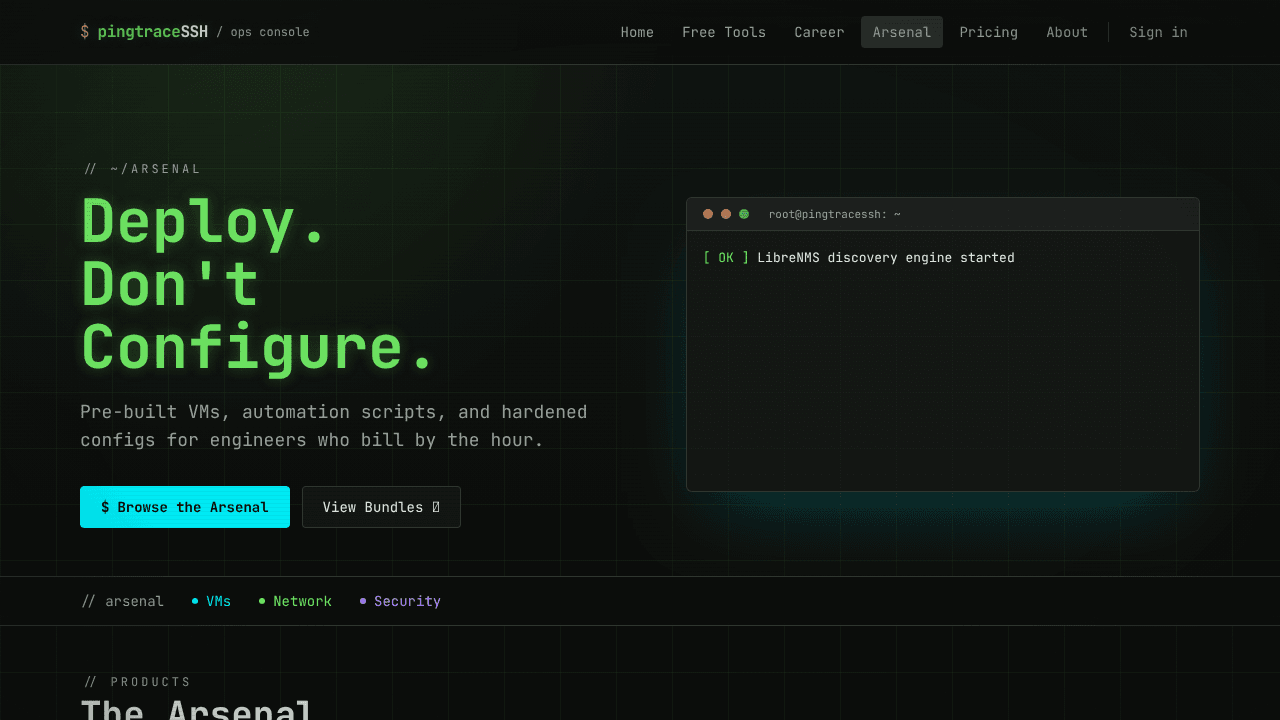
Task: Select the cyan VMs filter dot
Action: click(195, 601)
